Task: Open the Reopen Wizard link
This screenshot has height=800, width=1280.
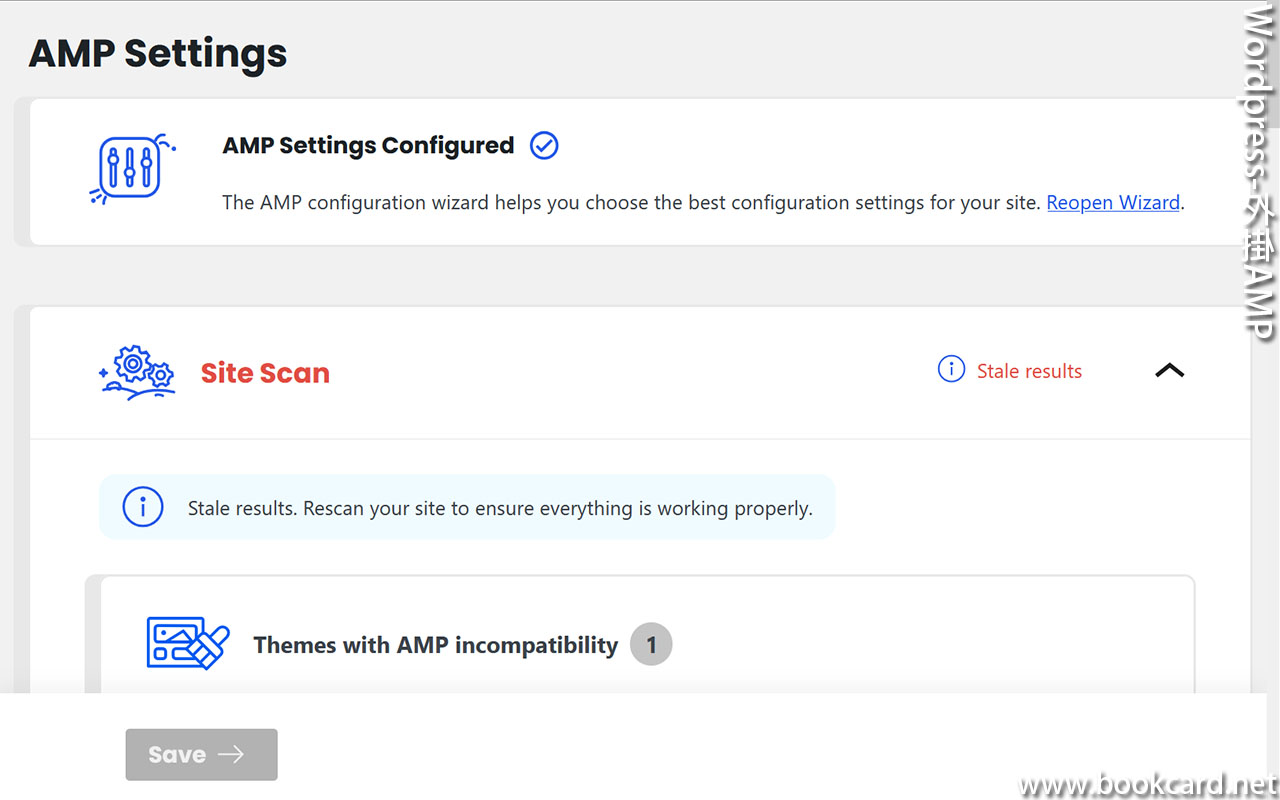Action: coord(1113,202)
